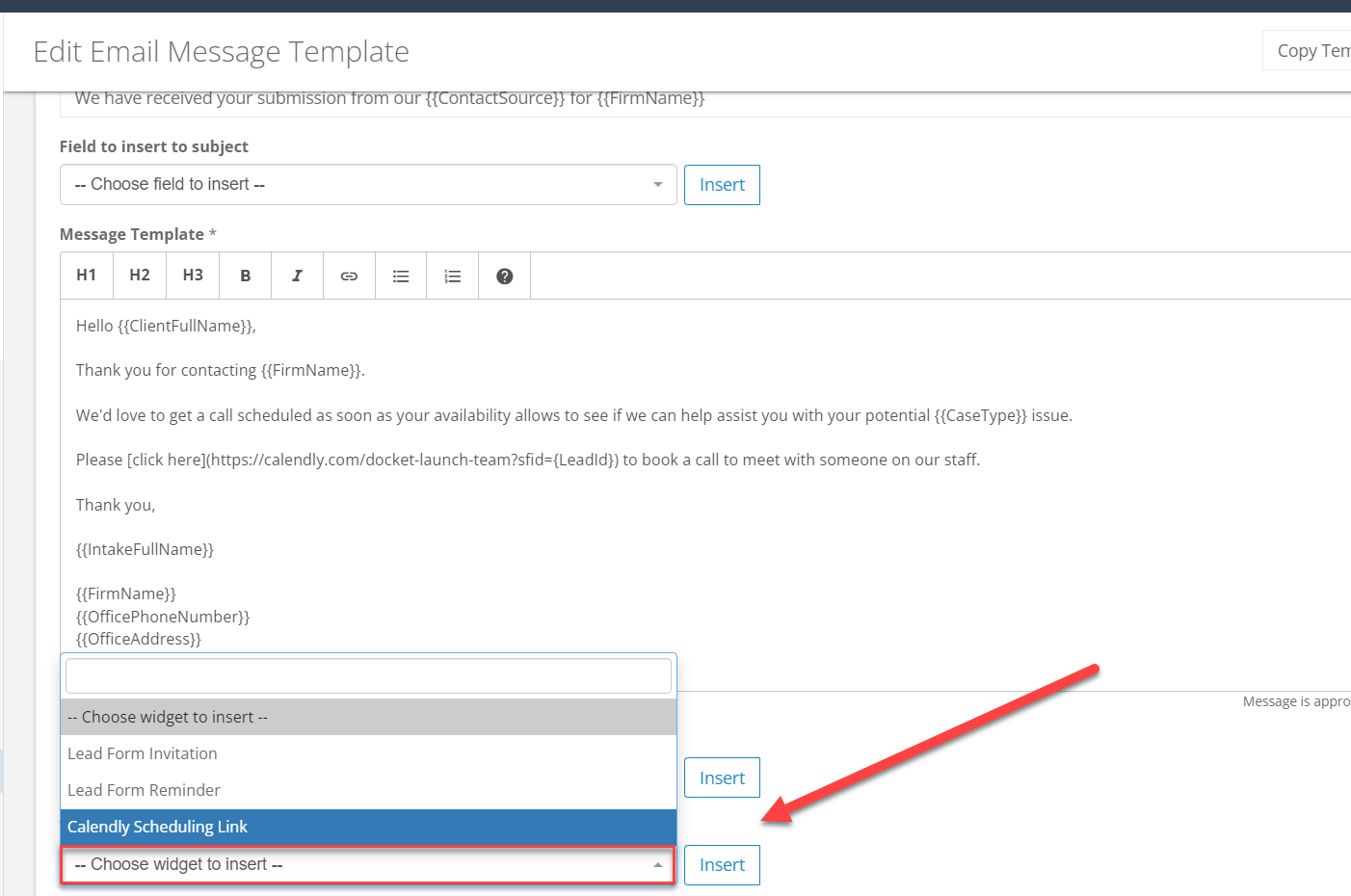
Task: Toggle italic text formatting
Action: pyautogui.click(x=297, y=276)
